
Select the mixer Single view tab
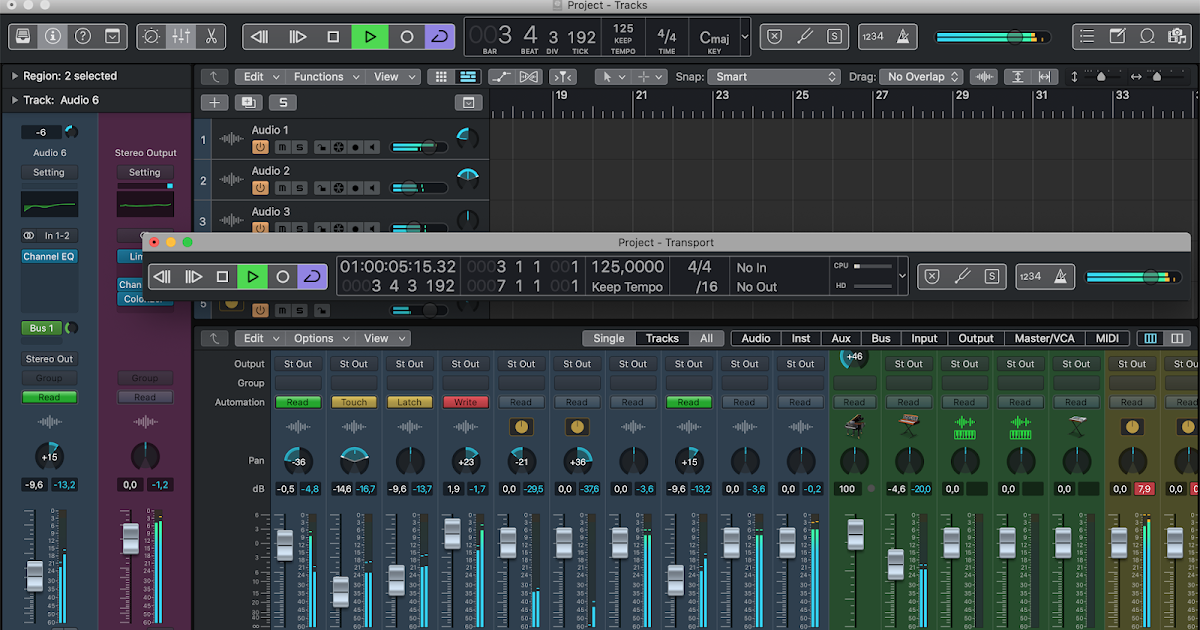coord(609,338)
